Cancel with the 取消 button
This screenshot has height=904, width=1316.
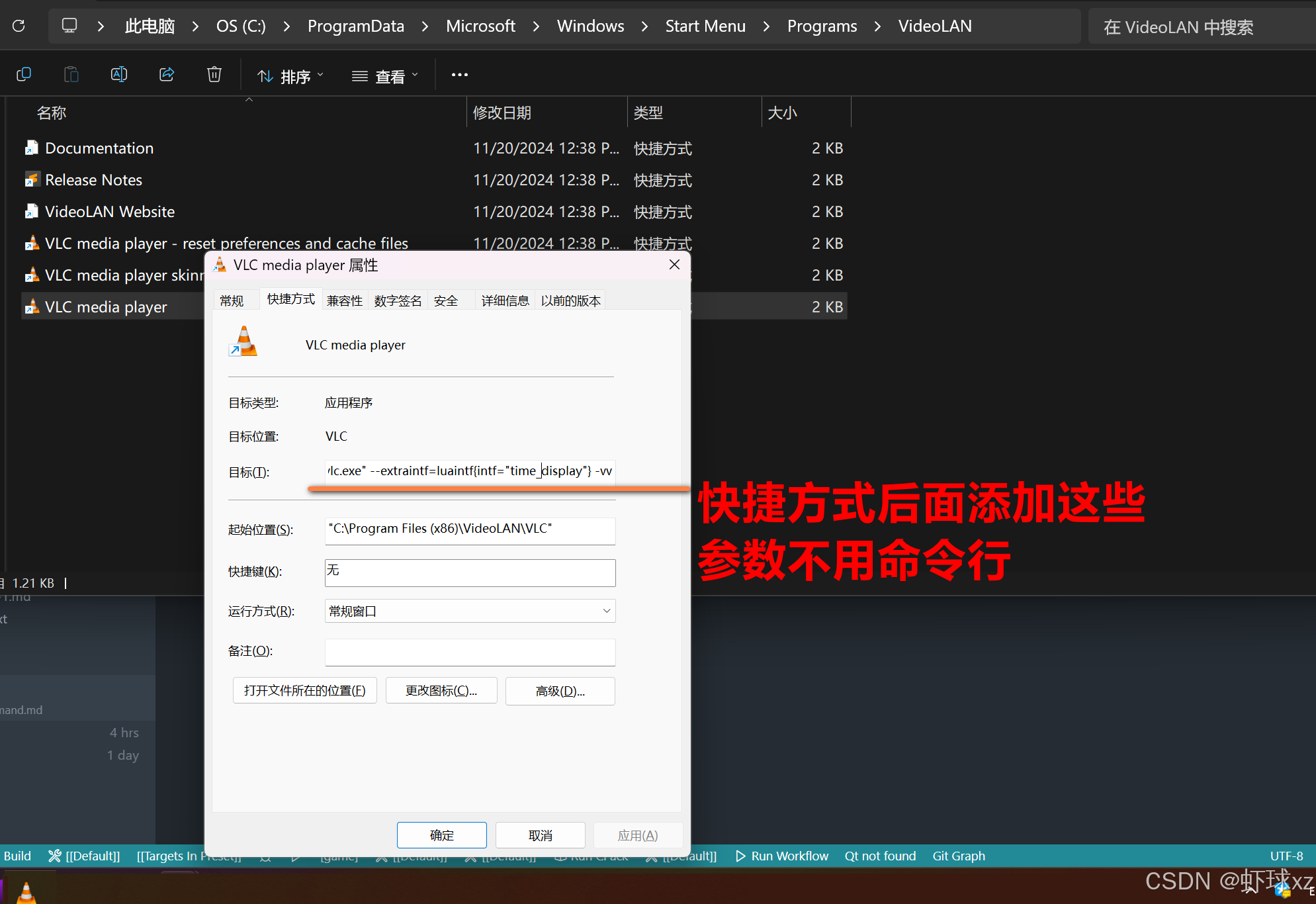click(x=541, y=835)
